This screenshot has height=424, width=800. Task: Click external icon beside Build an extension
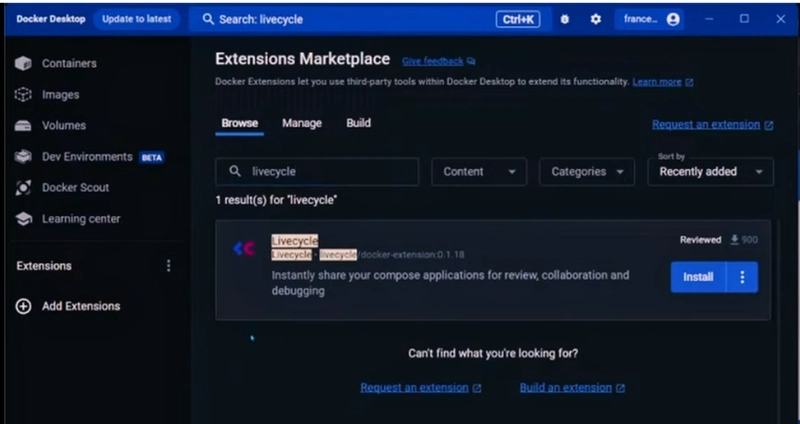(620, 388)
